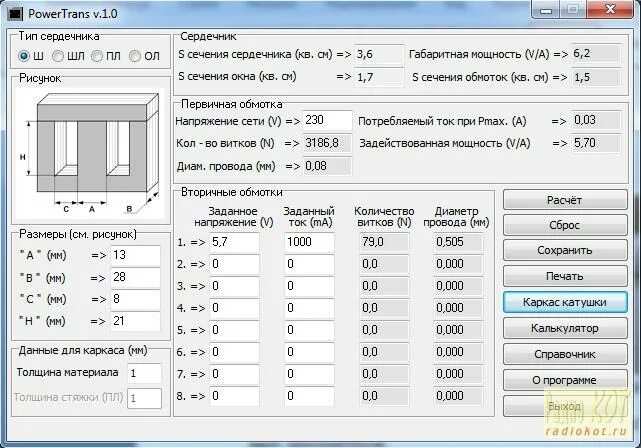Screen dimensions: 641x448
Task: Click the Толщина материала input field
Action: (x=145, y=373)
